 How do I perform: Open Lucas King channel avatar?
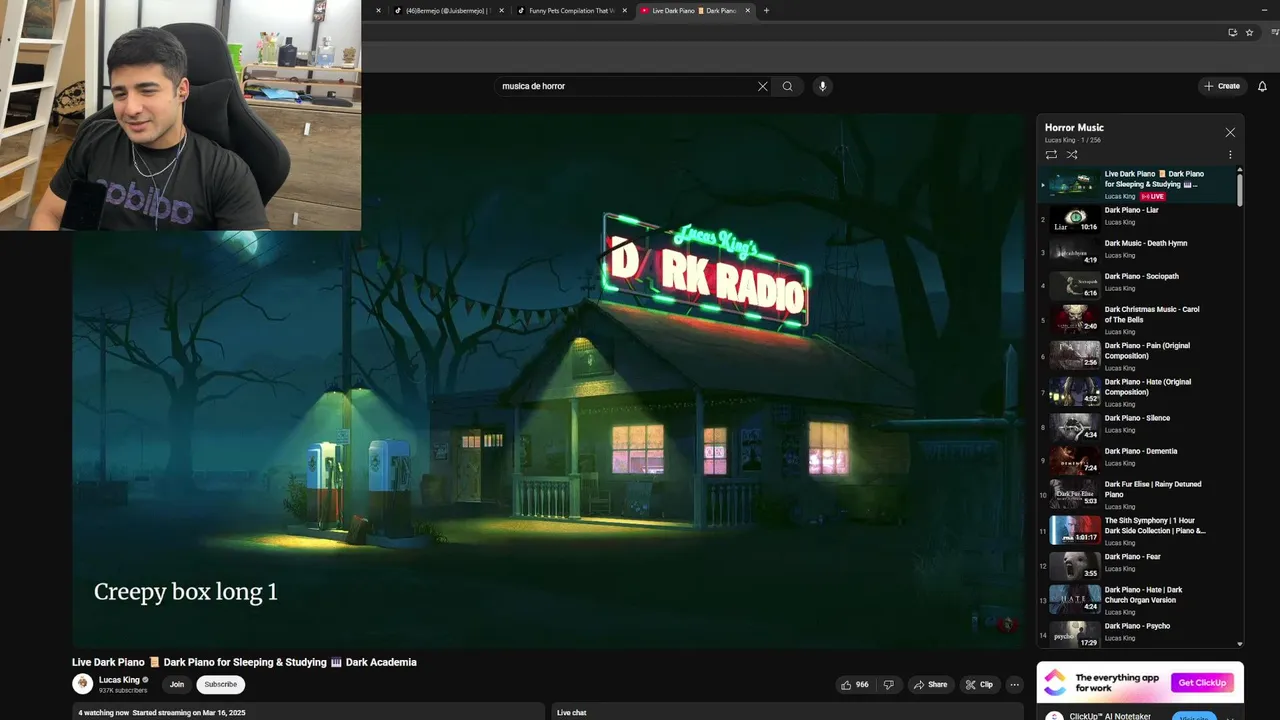[82, 684]
